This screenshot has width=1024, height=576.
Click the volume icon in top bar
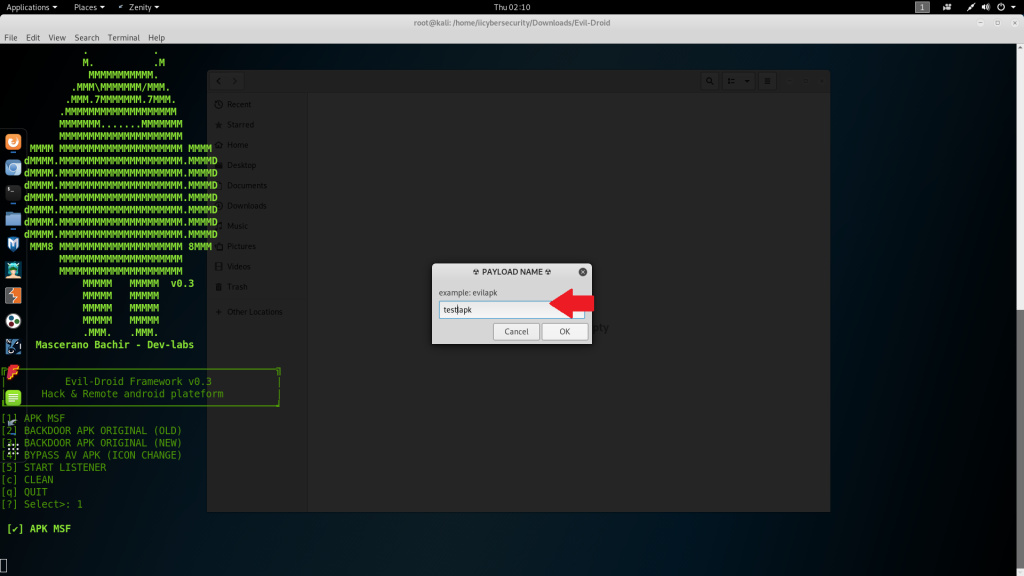coord(984,7)
